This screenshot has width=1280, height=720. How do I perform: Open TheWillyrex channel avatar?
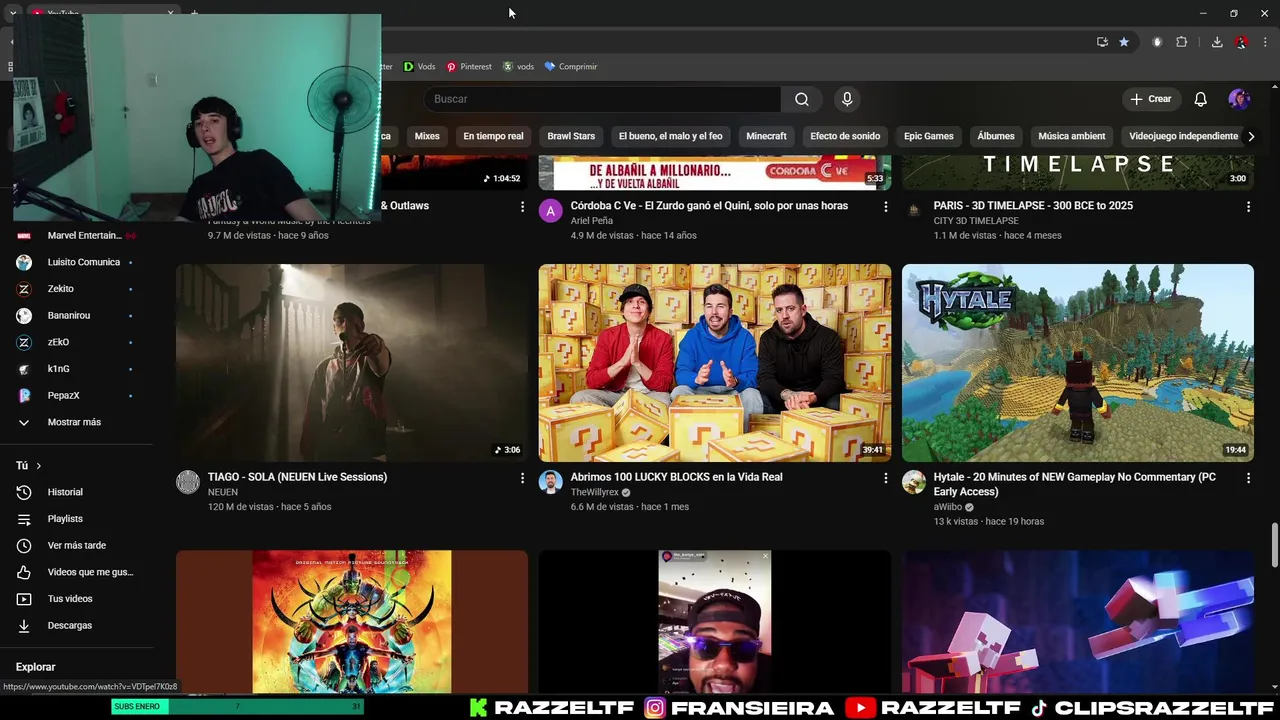[x=551, y=482]
